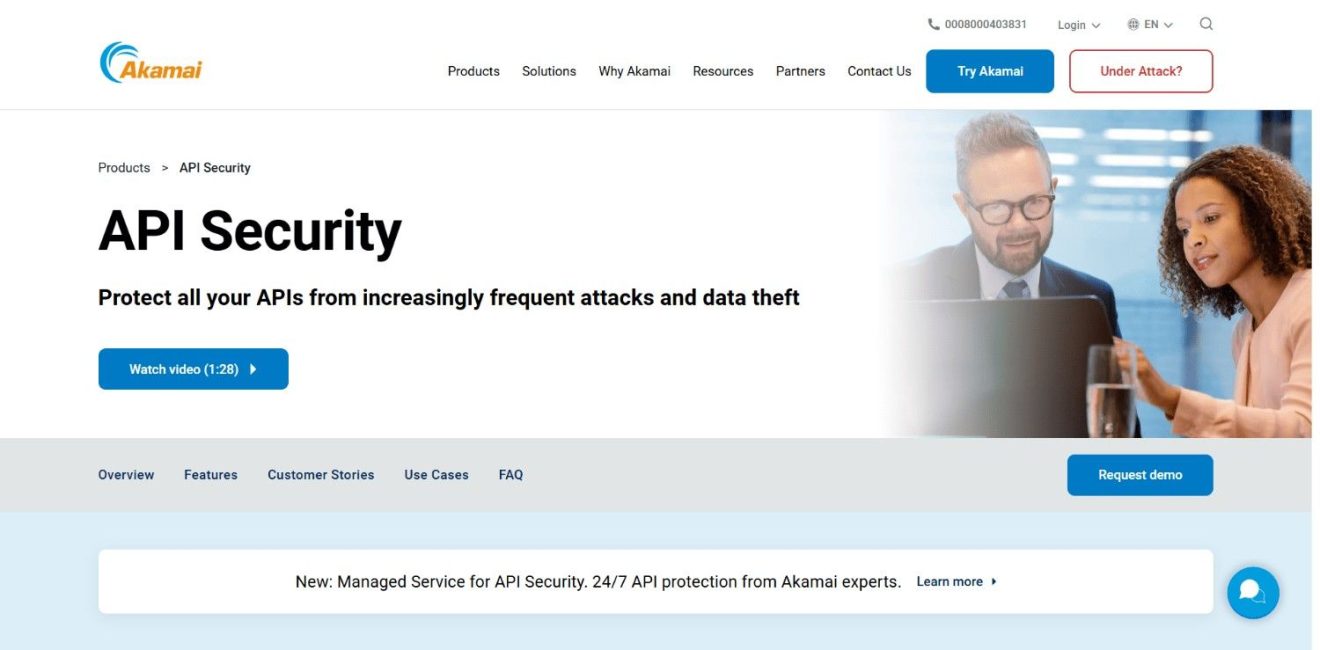Viewport: 1320px width, 650px height.
Task: Switch to the Features tab
Action: [x=210, y=474]
